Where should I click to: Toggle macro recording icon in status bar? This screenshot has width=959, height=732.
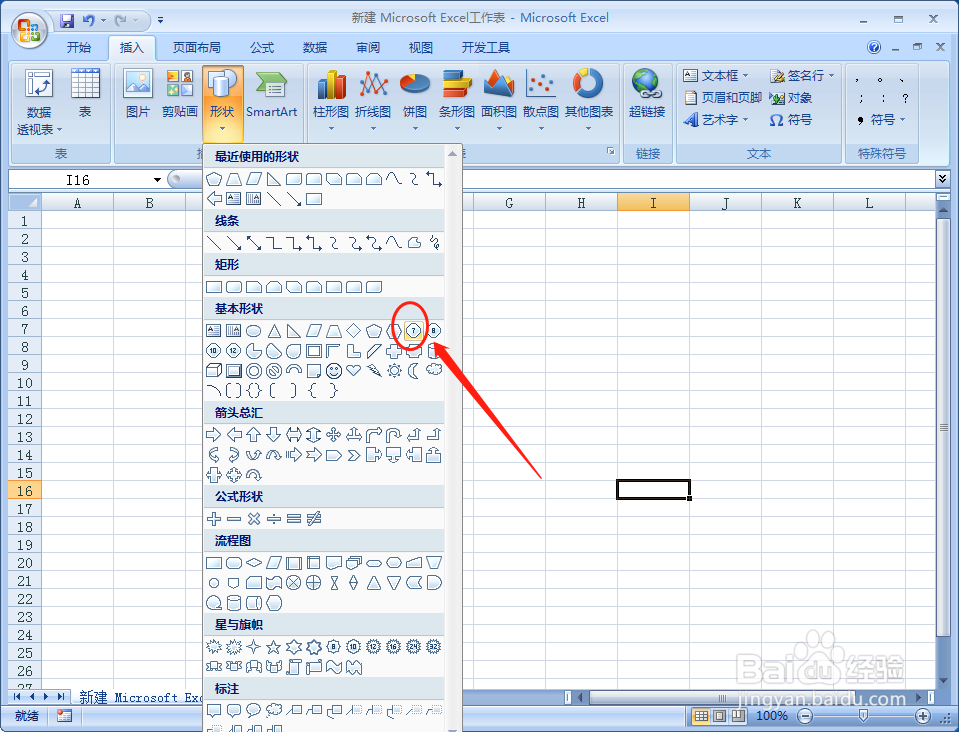pos(64,715)
